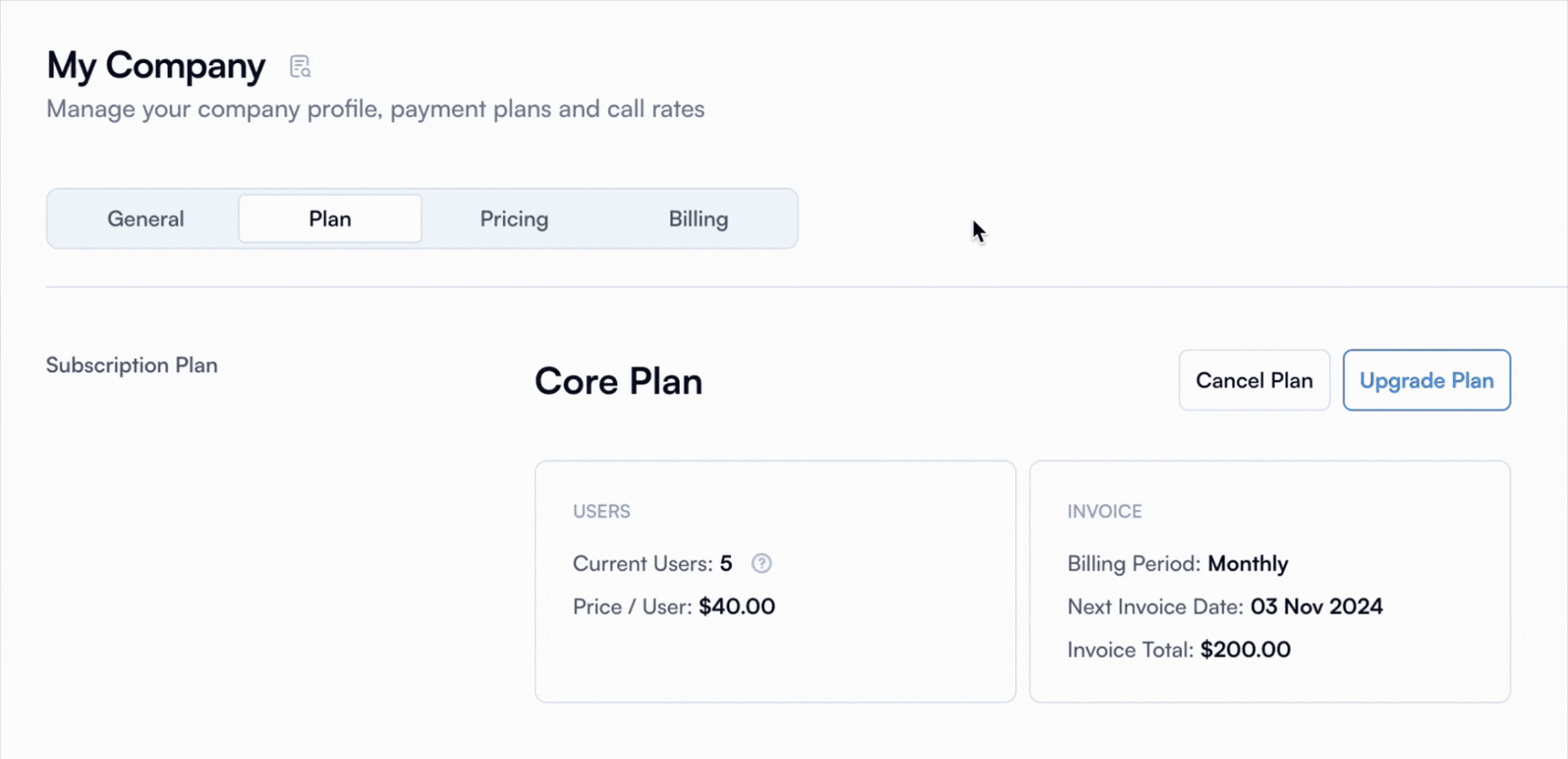
Task: Click the USERS card heading
Action: pos(601,512)
